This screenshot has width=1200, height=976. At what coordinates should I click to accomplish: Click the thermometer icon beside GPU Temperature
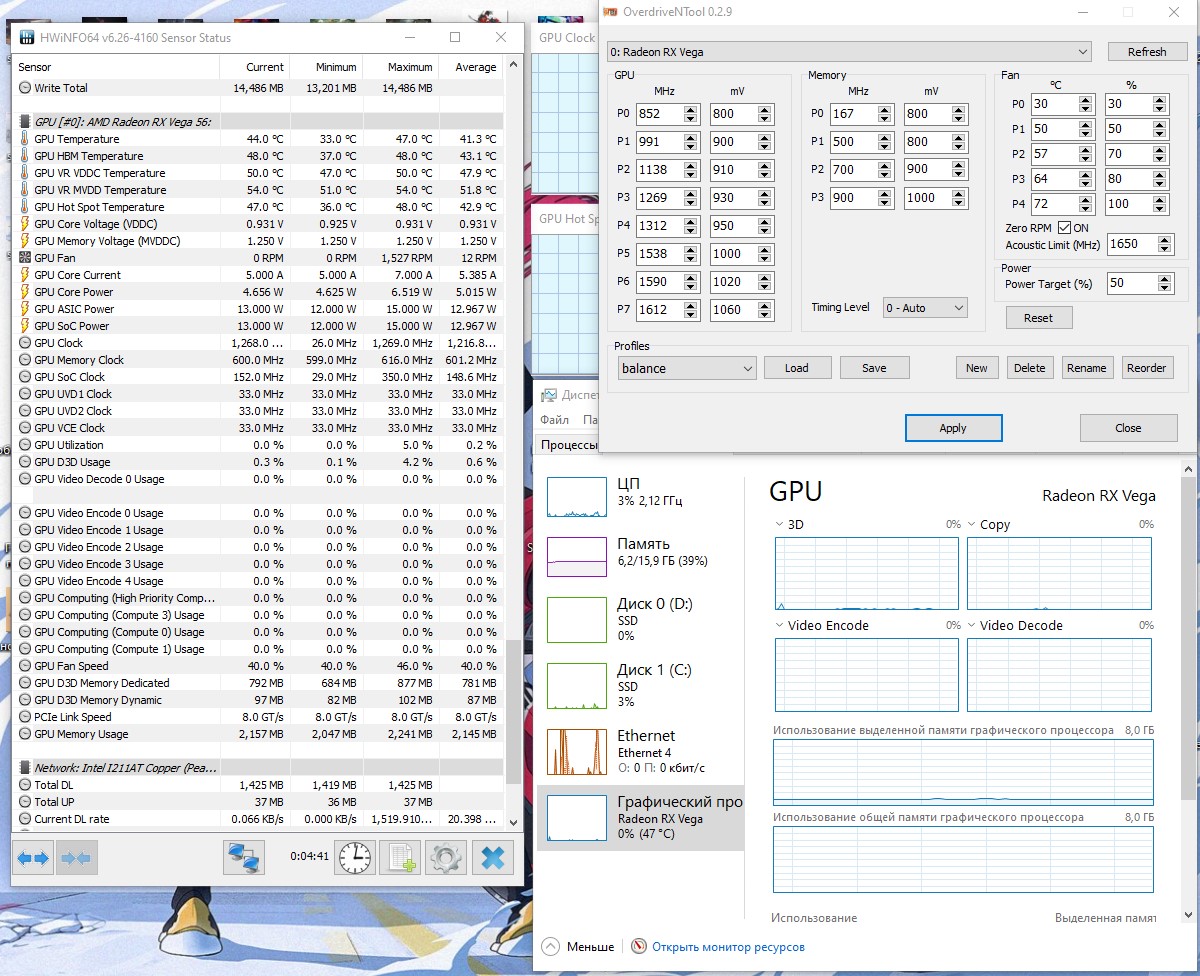tap(25, 139)
